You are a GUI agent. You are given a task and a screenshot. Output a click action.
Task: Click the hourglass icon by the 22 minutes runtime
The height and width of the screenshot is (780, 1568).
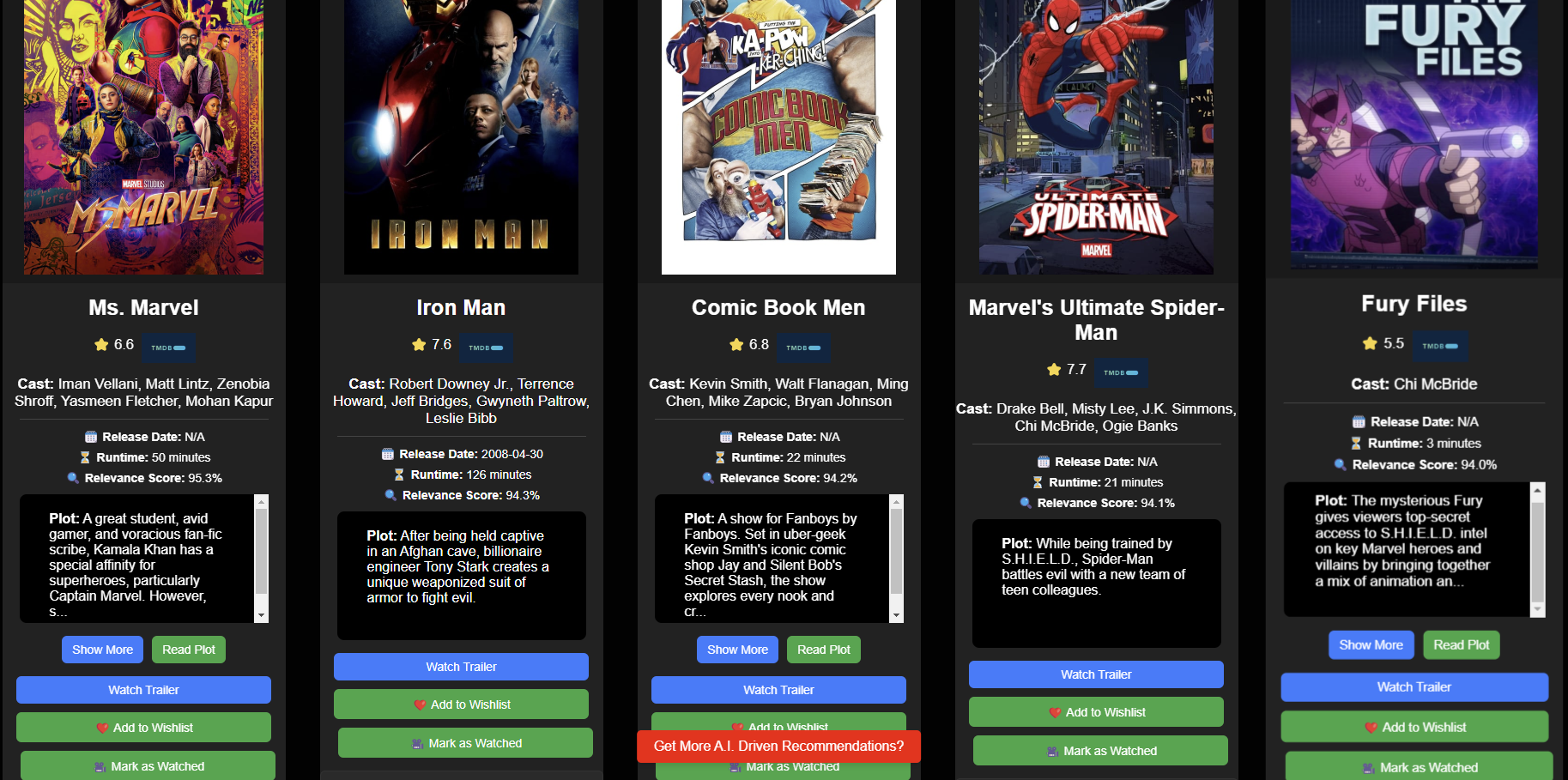click(720, 457)
